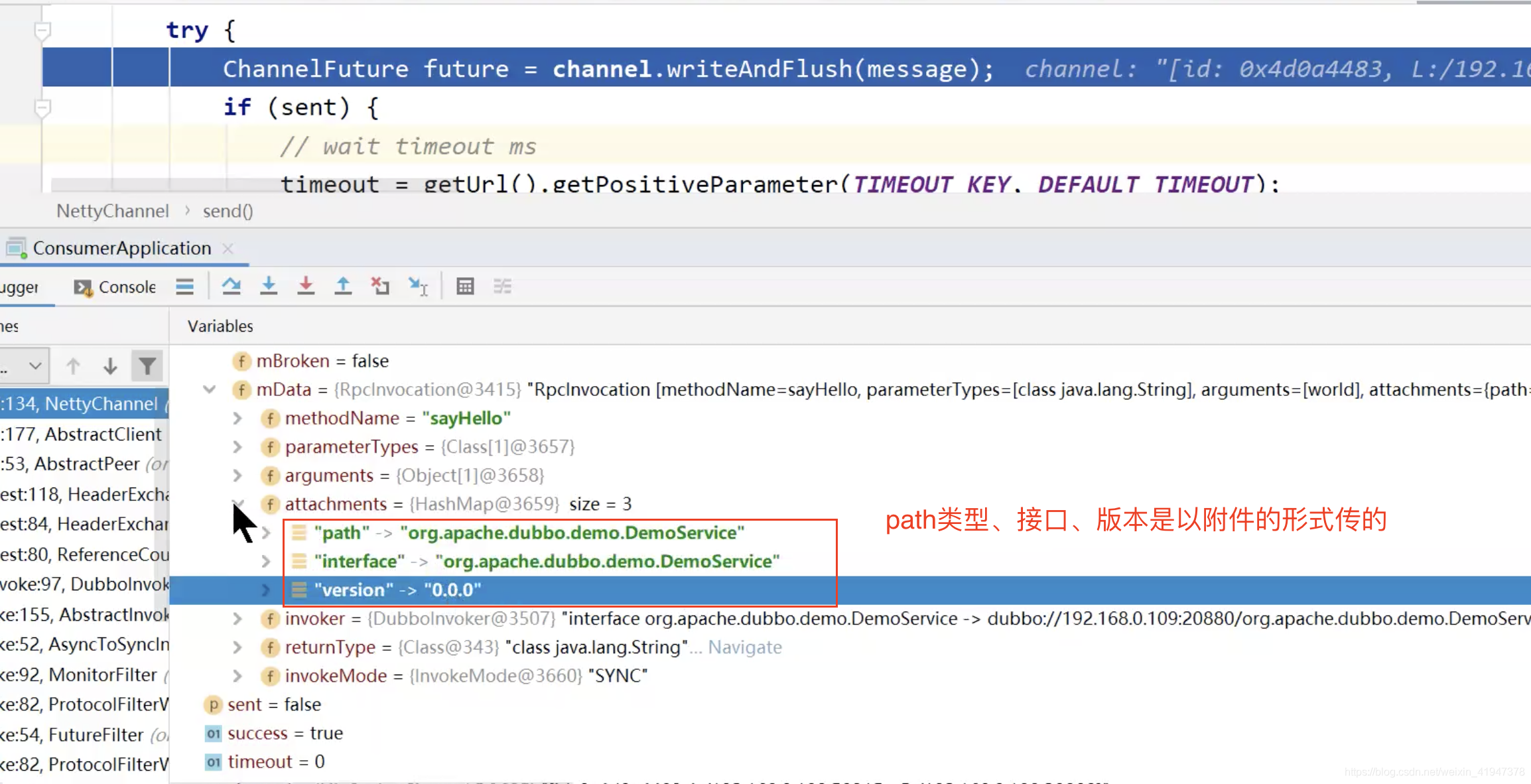Select the "interface" attachment entry
Image resolution: width=1531 pixels, height=784 pixels.
pyautogui.click(x=535, y=561)
